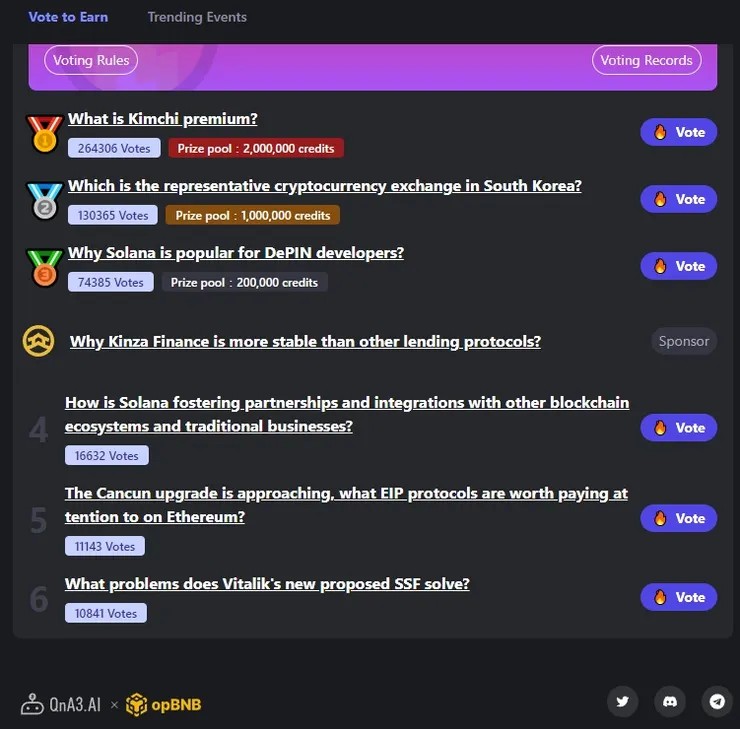
Task: Click the silver second-place medal icon
Action: click(x=44, y=201)
